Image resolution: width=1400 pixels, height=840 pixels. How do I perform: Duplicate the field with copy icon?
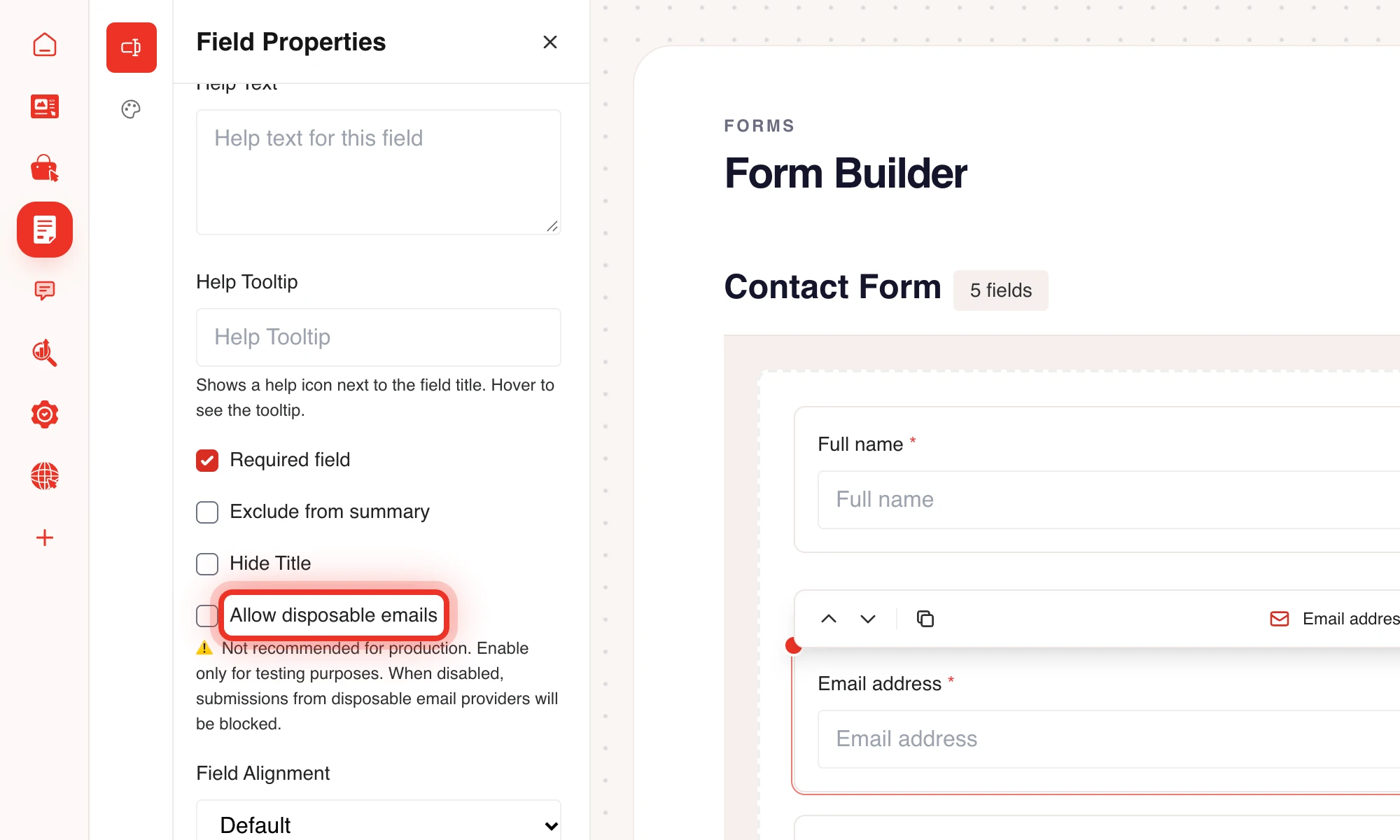925,619
